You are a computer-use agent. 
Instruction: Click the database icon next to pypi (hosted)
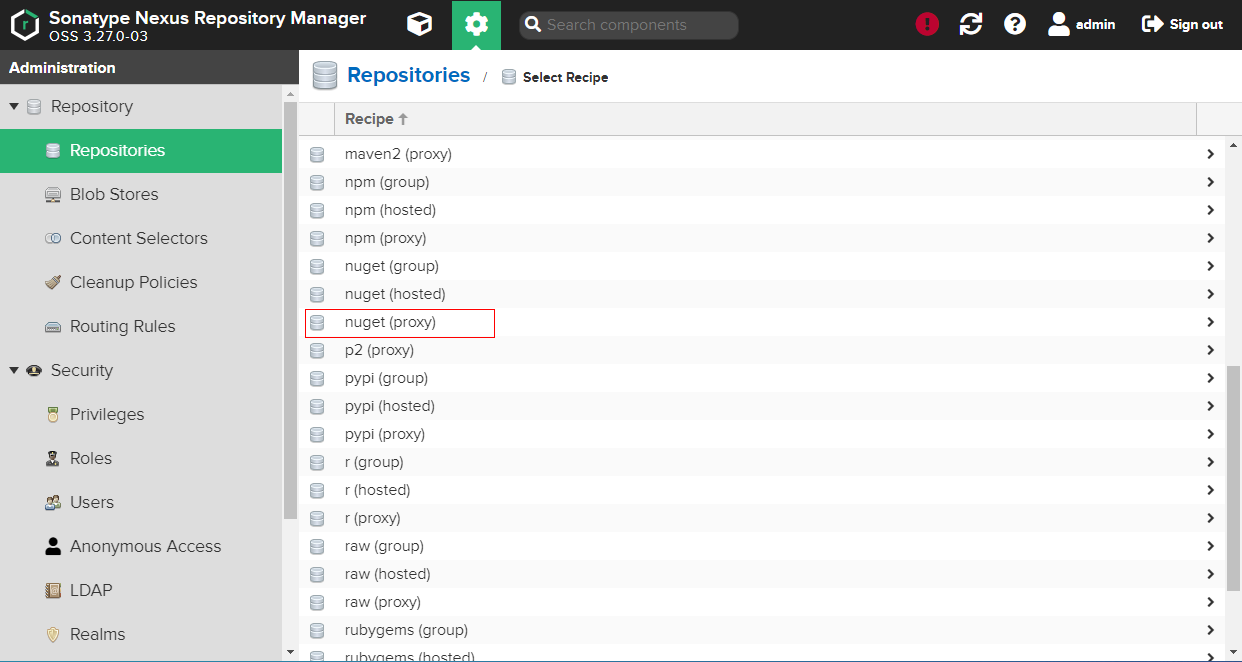317,407
